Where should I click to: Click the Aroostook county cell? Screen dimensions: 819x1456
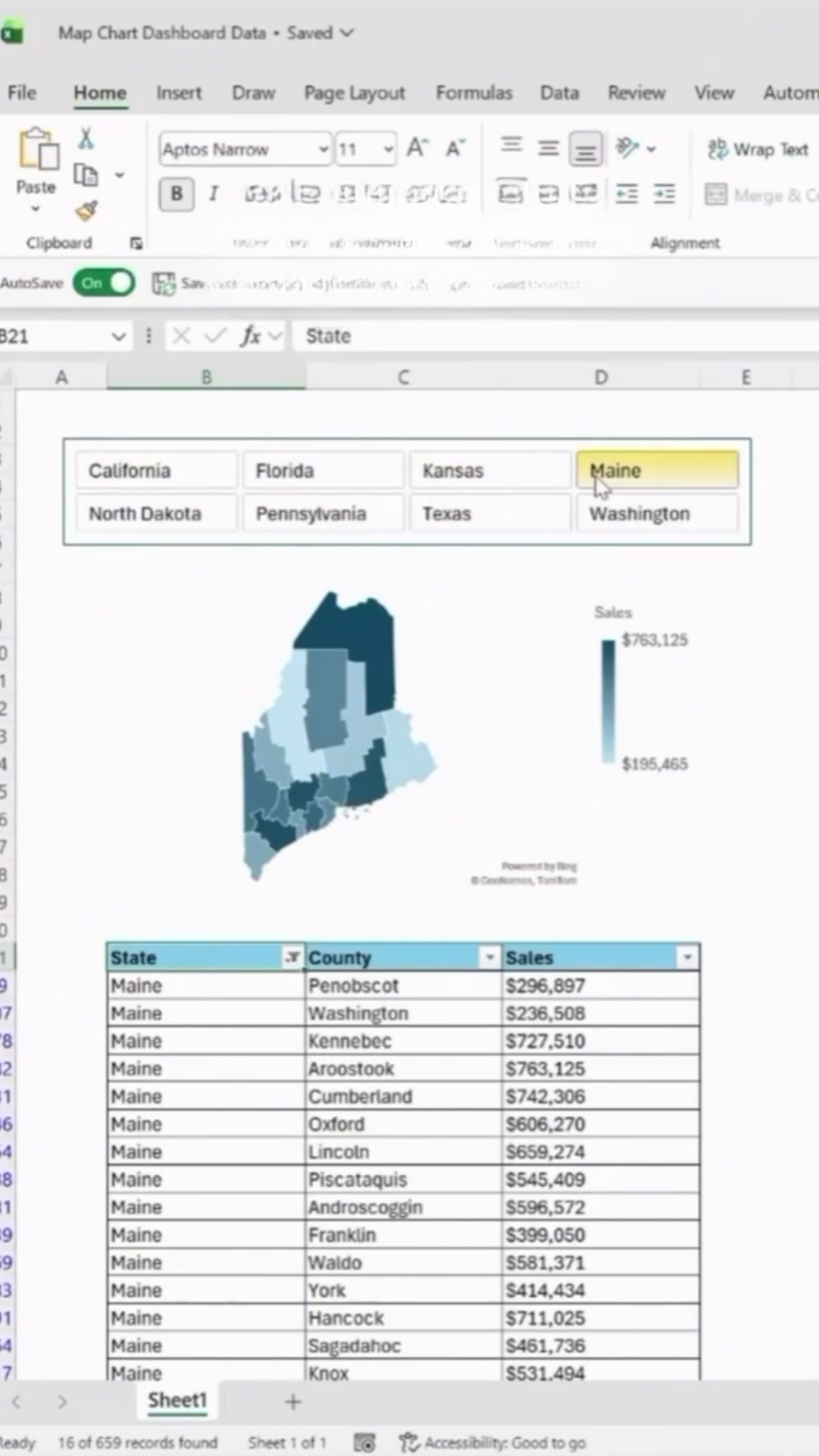click(403, 1068)
